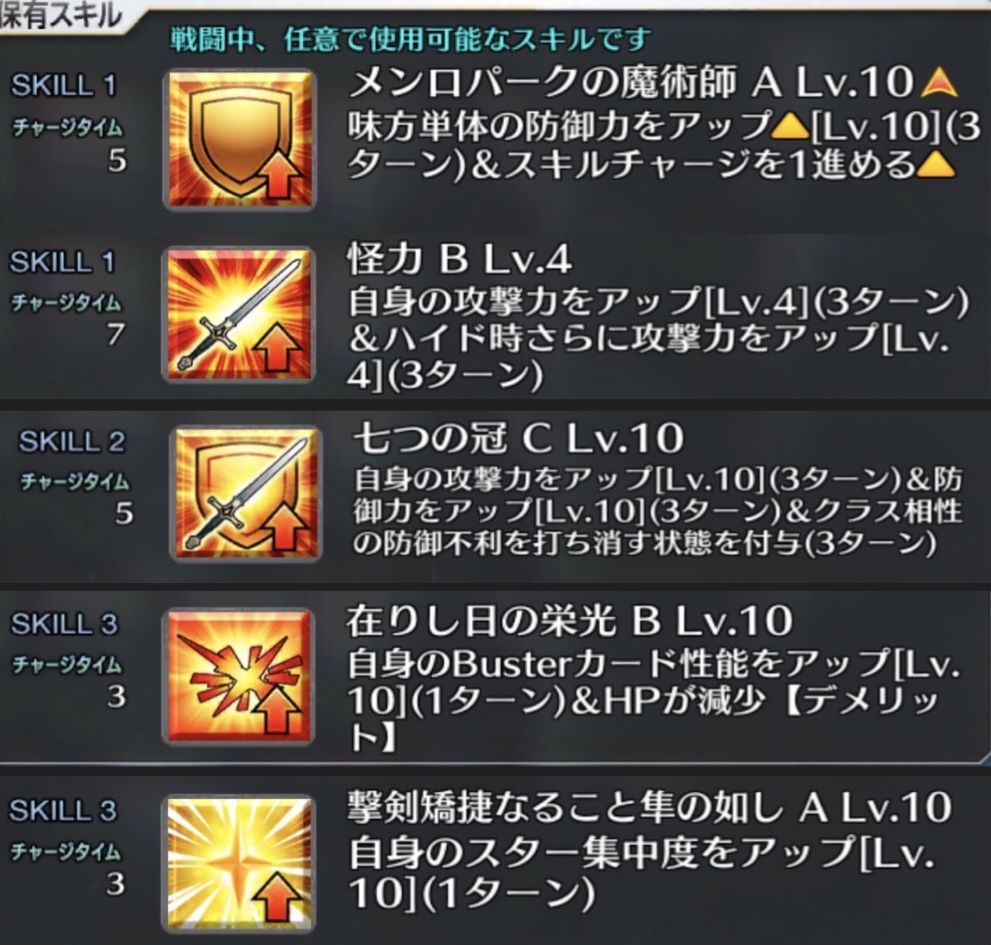This screenshot has width=991, height=945.
Task: Select the 怪力 B sword attack-up icon
Action: (x=239, y=315)
